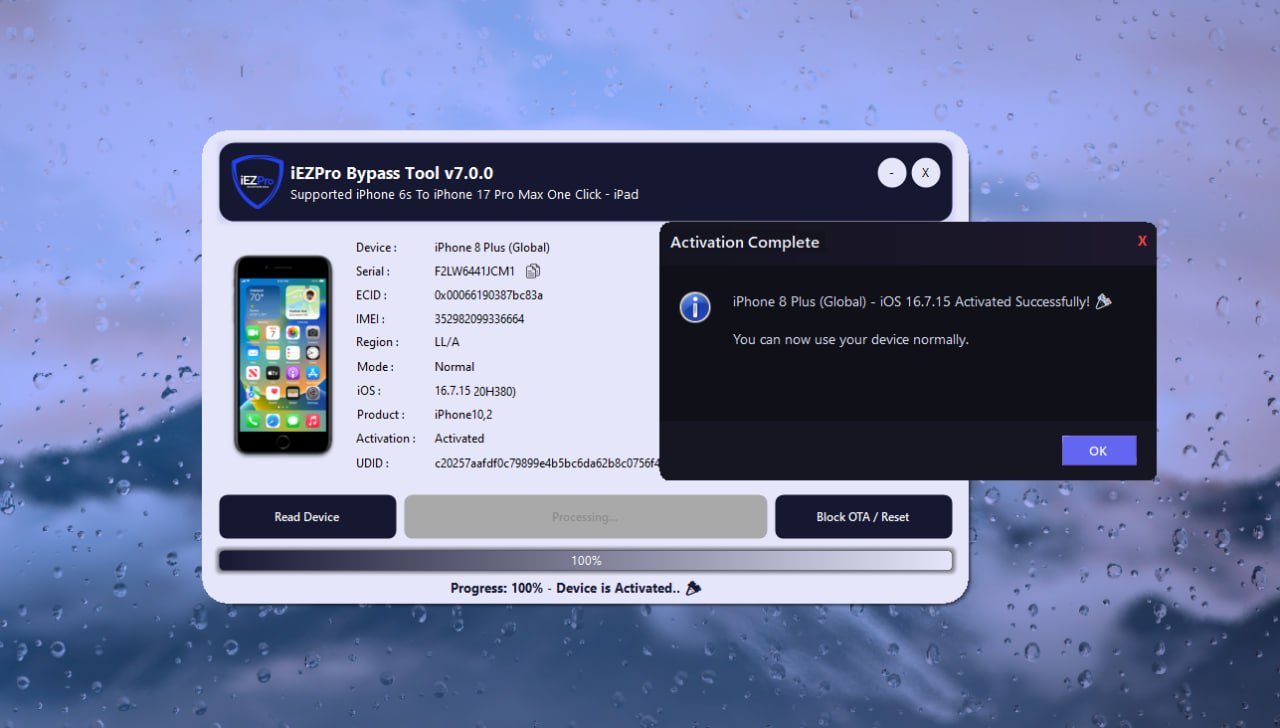Minimize the iEZPro Bypass Tool window

892,173
